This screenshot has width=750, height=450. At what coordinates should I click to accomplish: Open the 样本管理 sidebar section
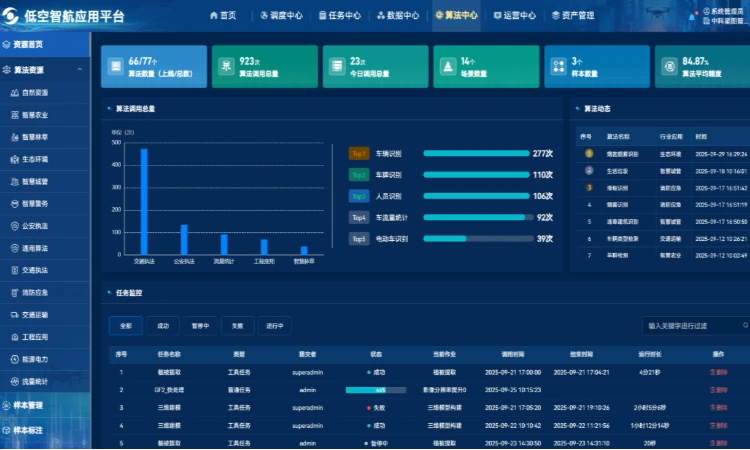45,406
